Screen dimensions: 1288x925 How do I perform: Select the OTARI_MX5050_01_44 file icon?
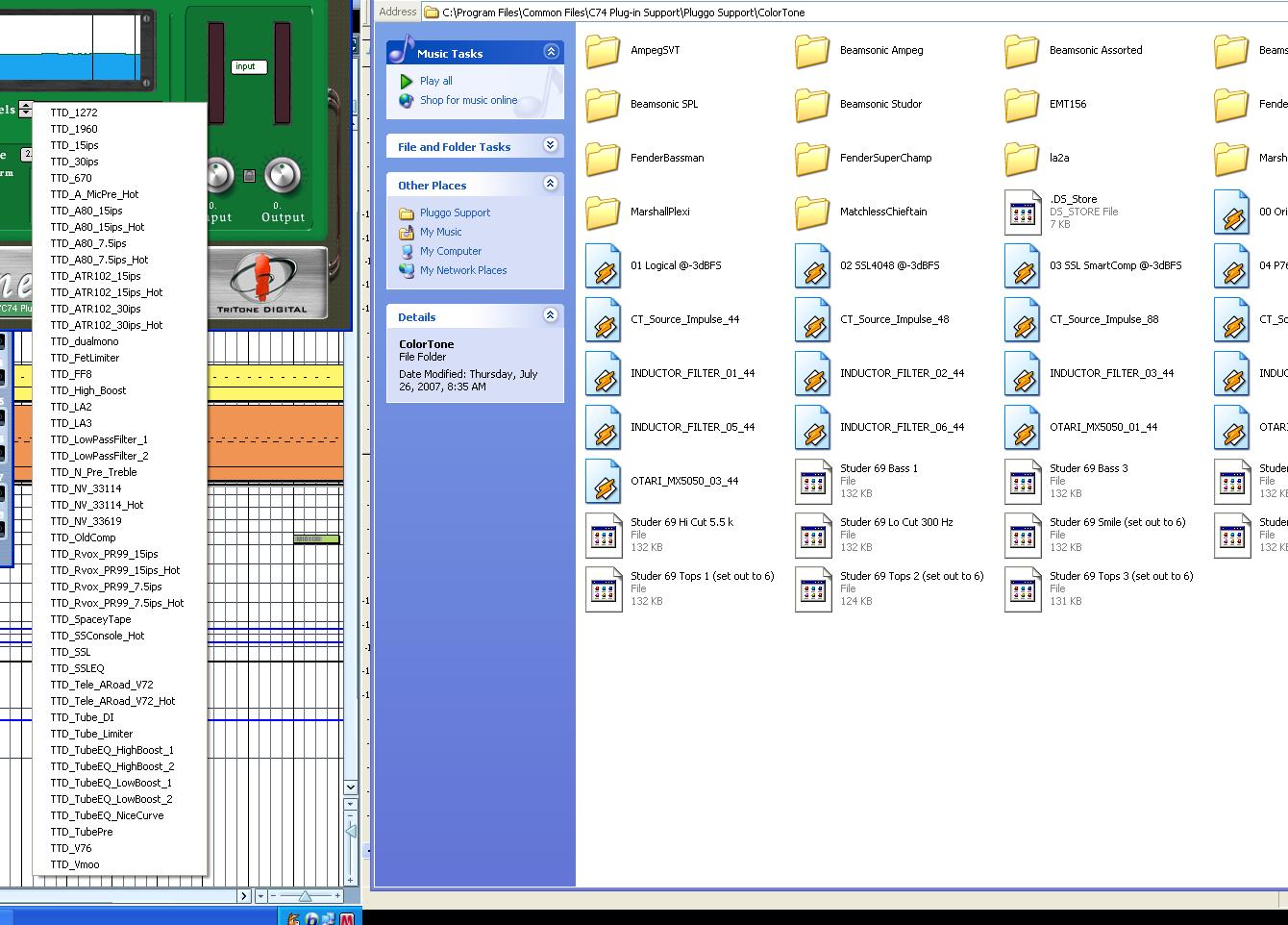click(x=1023, y=428)
